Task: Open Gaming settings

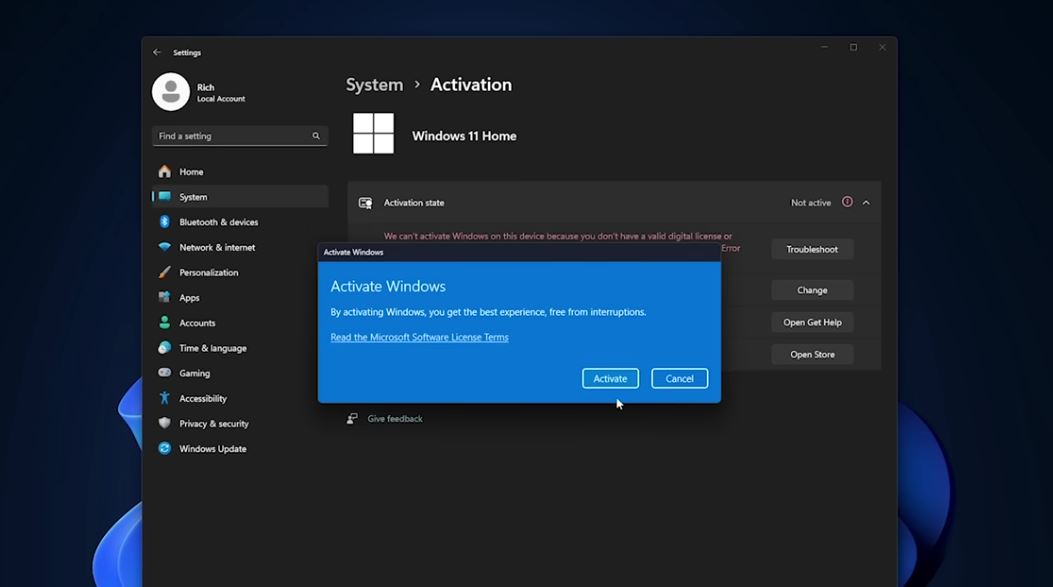Action: 192,373
